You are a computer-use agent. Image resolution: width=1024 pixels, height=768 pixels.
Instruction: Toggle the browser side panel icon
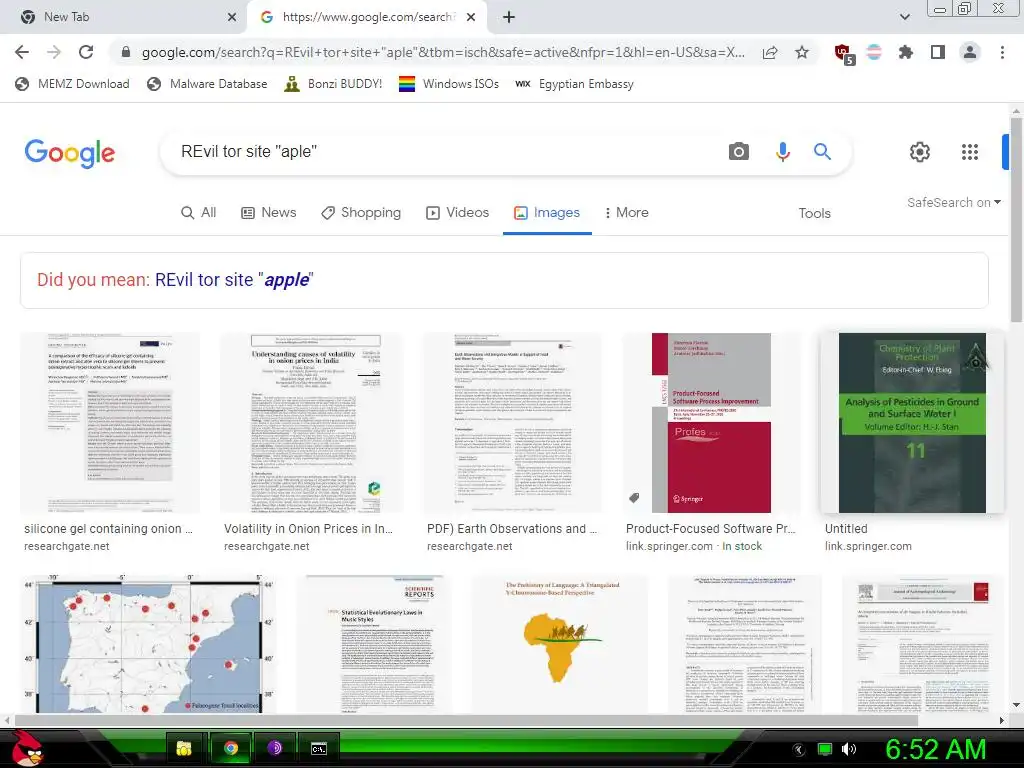[938, 52]
